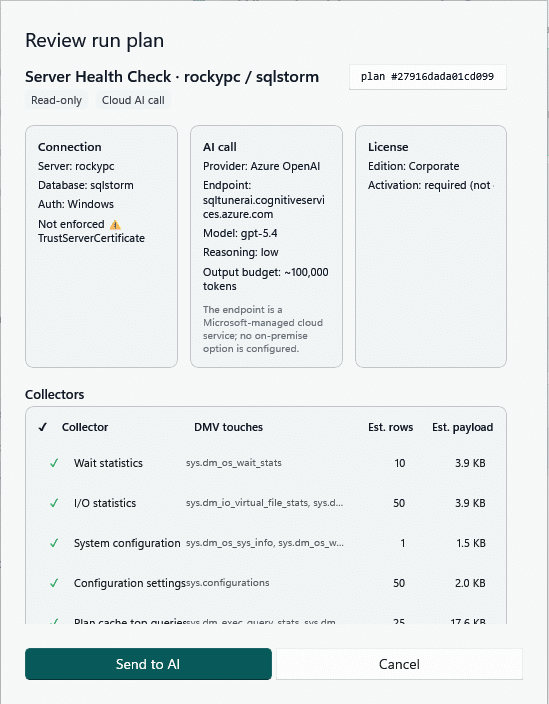
Task: Click sys.configurations DMV text
Action: (228, 583)
